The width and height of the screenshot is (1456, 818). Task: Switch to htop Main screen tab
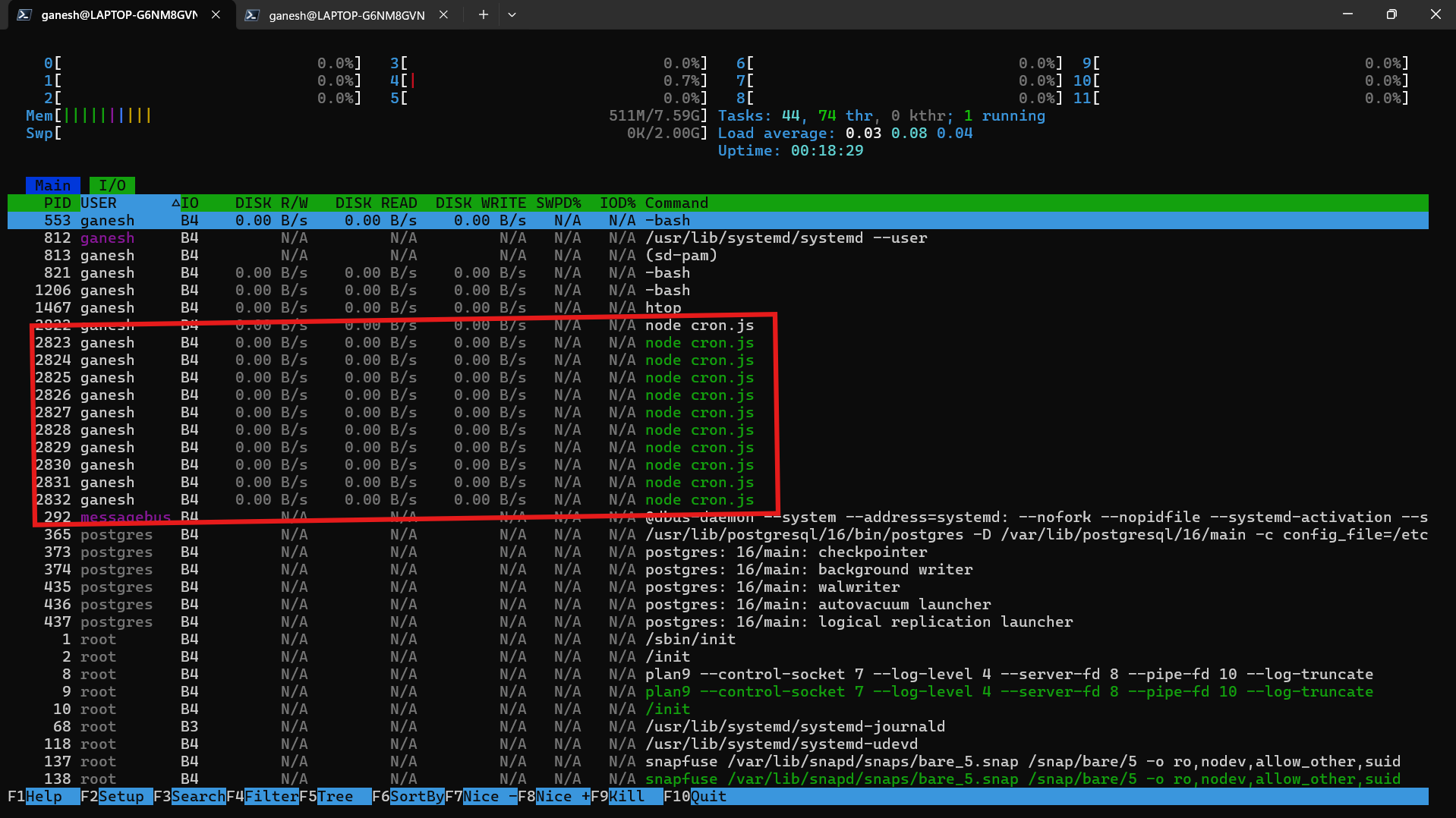pyautogui.click(x=53, y=185)
